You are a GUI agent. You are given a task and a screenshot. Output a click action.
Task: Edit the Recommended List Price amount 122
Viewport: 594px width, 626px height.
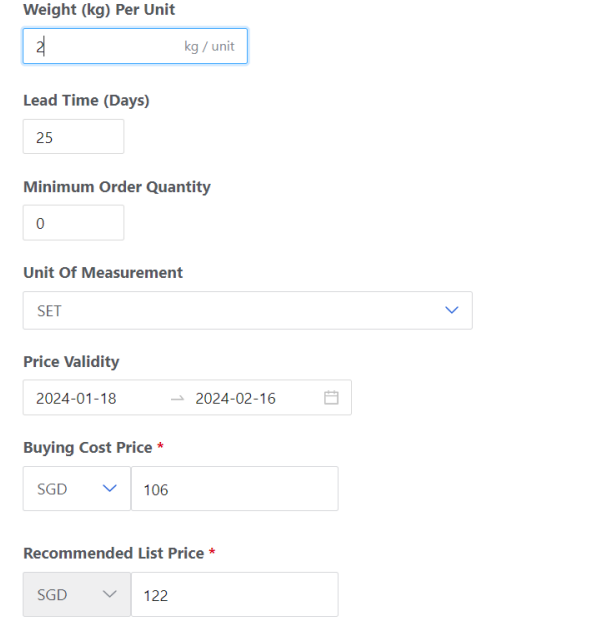coord(235,594)
